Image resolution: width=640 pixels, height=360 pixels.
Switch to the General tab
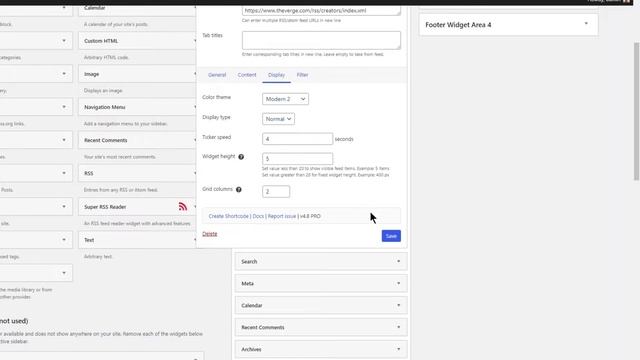pyautogui.click(x=217, y=75)
